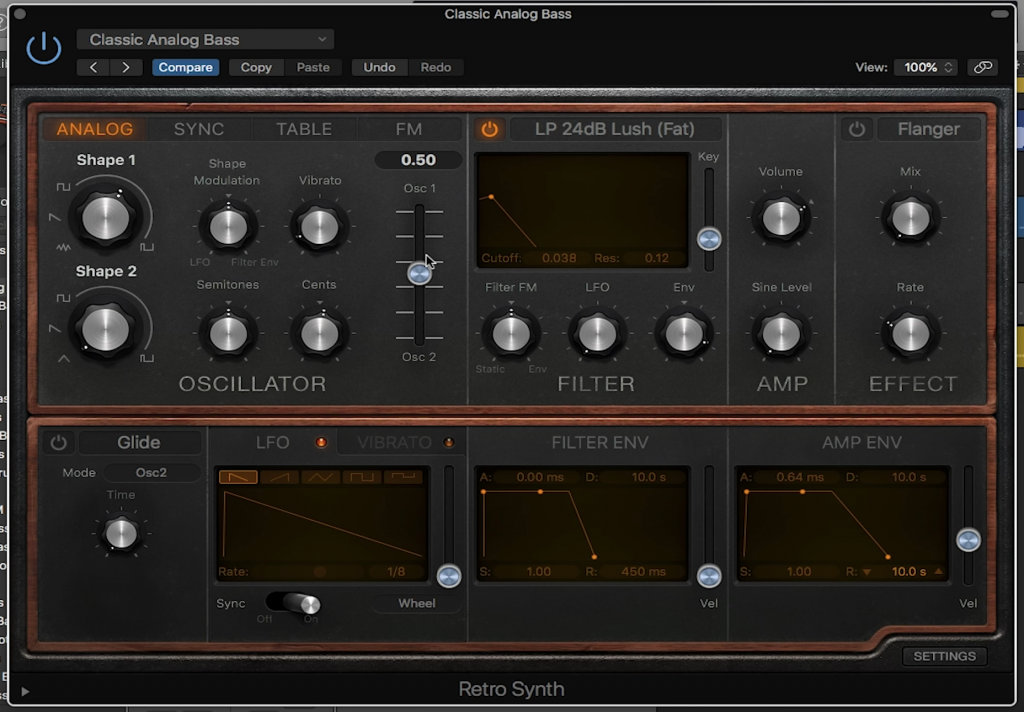The image size is (1024, 712).
Task: Open the Classic Analog Bass preset menu
Action: [205, 39]
